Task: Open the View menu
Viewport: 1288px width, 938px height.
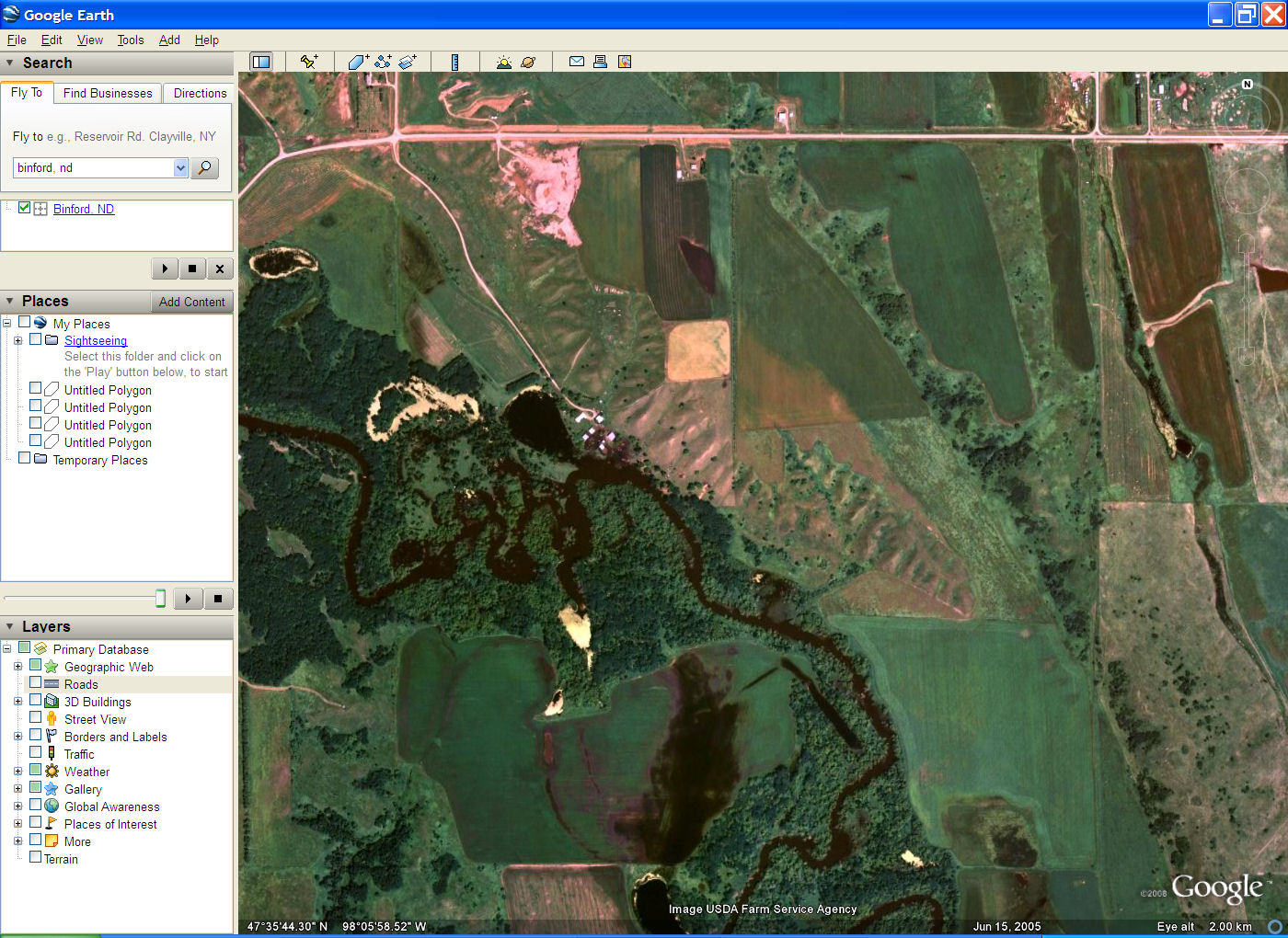Action: click(90, 40)
